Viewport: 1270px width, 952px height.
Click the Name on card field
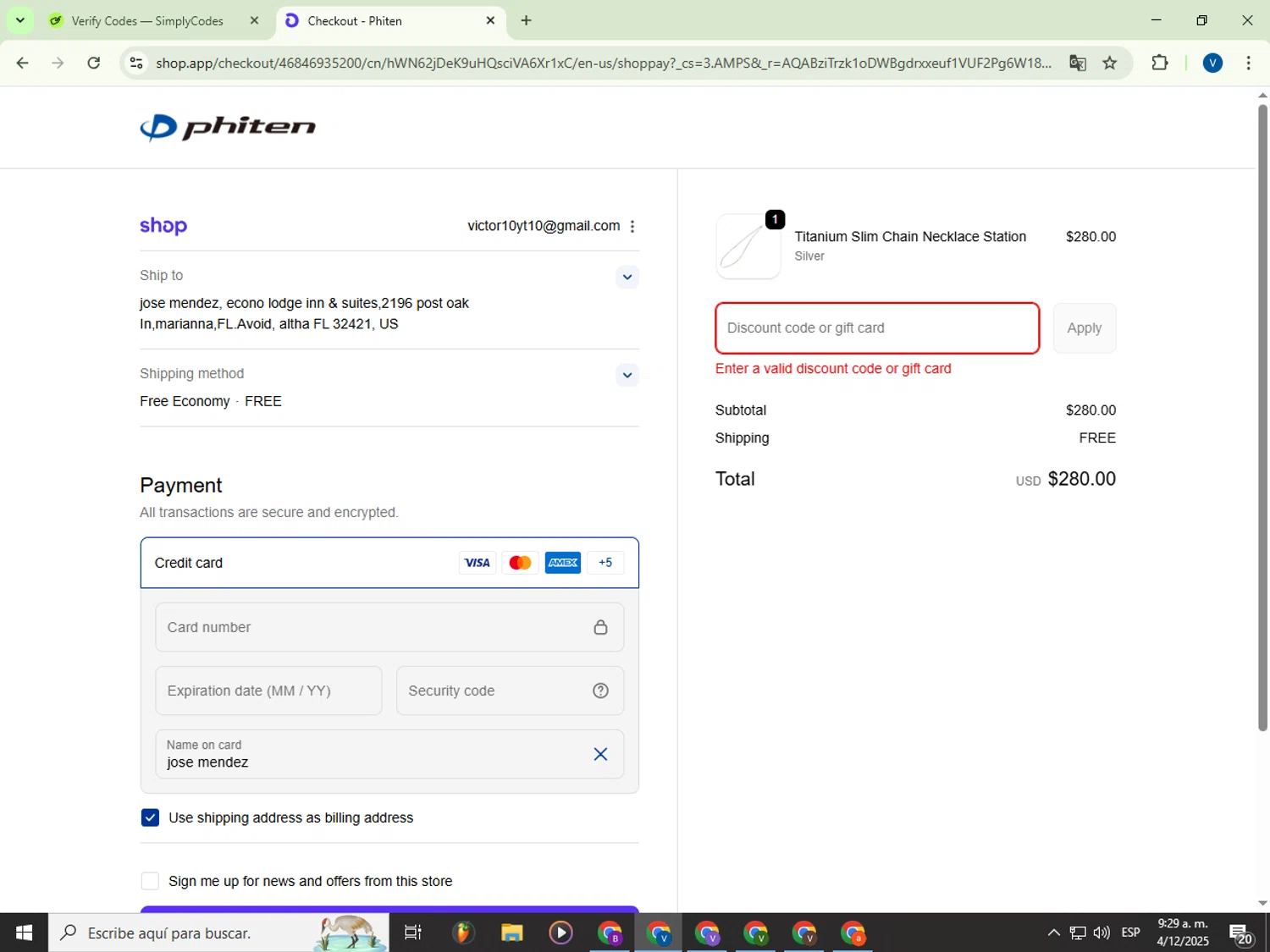(389, 754)
